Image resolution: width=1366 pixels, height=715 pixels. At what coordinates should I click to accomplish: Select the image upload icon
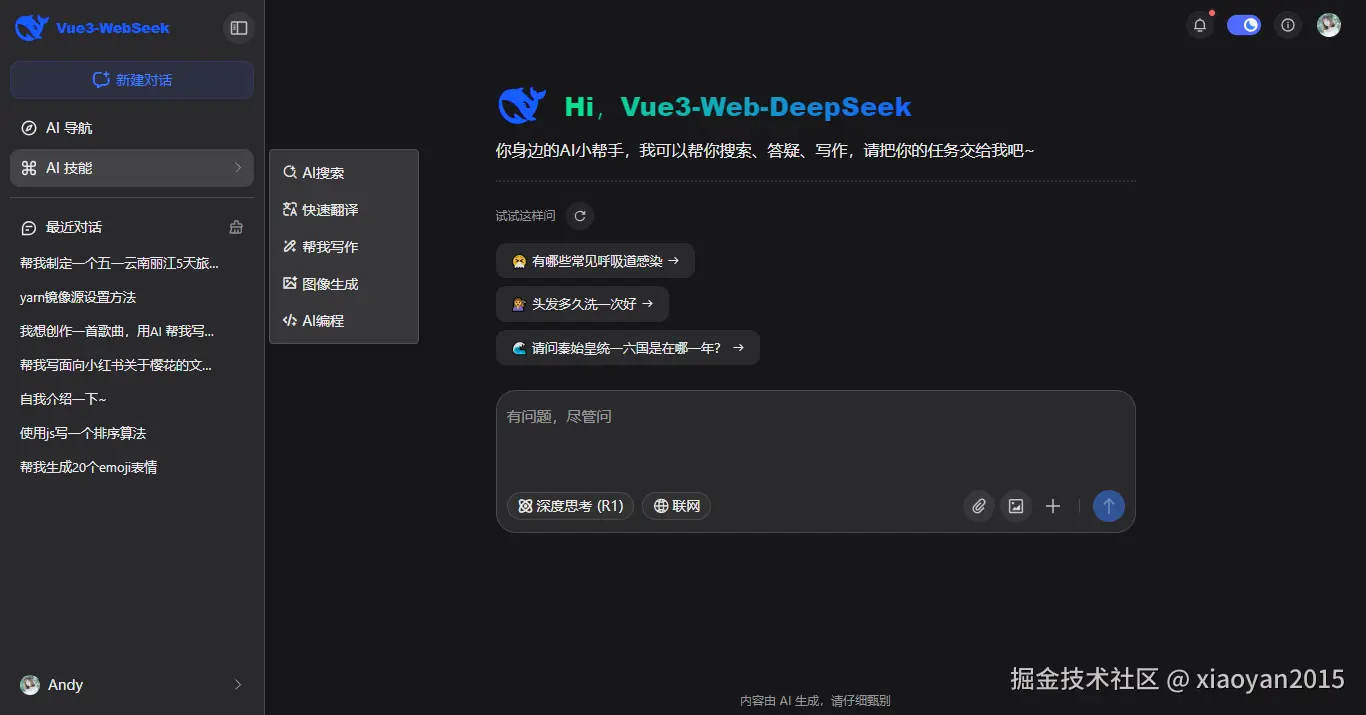1016,506
